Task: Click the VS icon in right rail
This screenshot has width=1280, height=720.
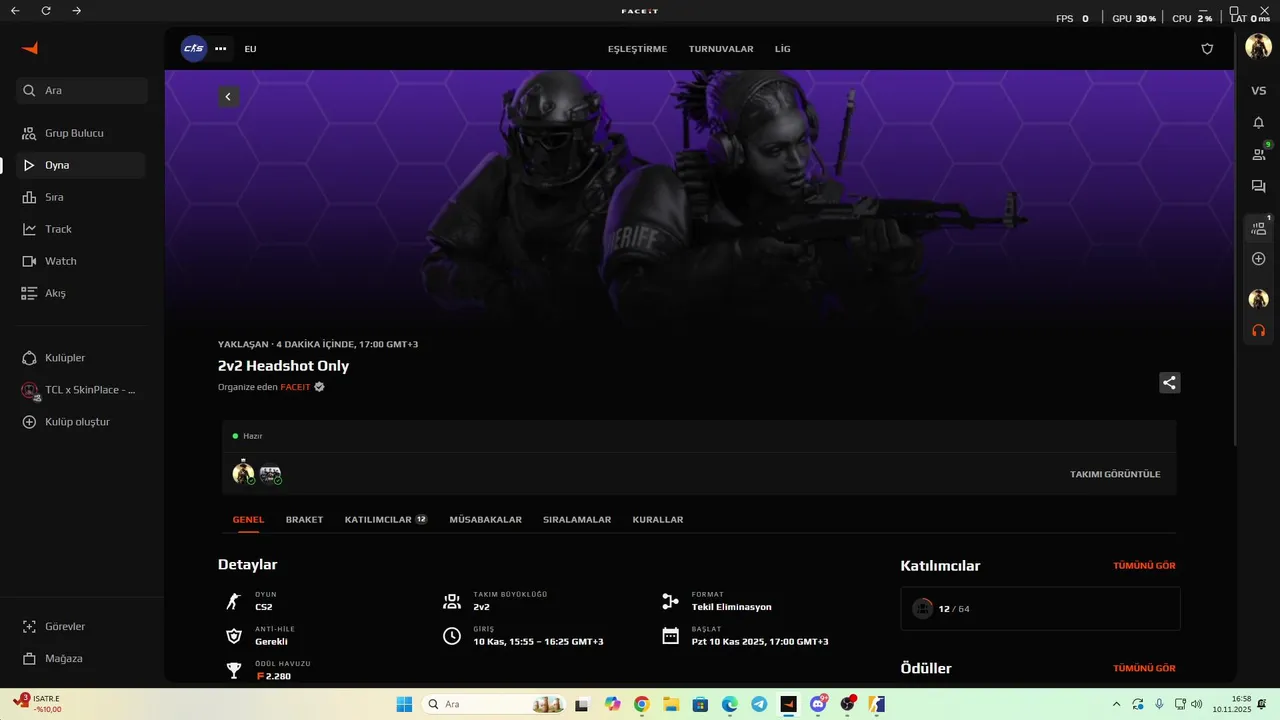Action: point(1259,91)
